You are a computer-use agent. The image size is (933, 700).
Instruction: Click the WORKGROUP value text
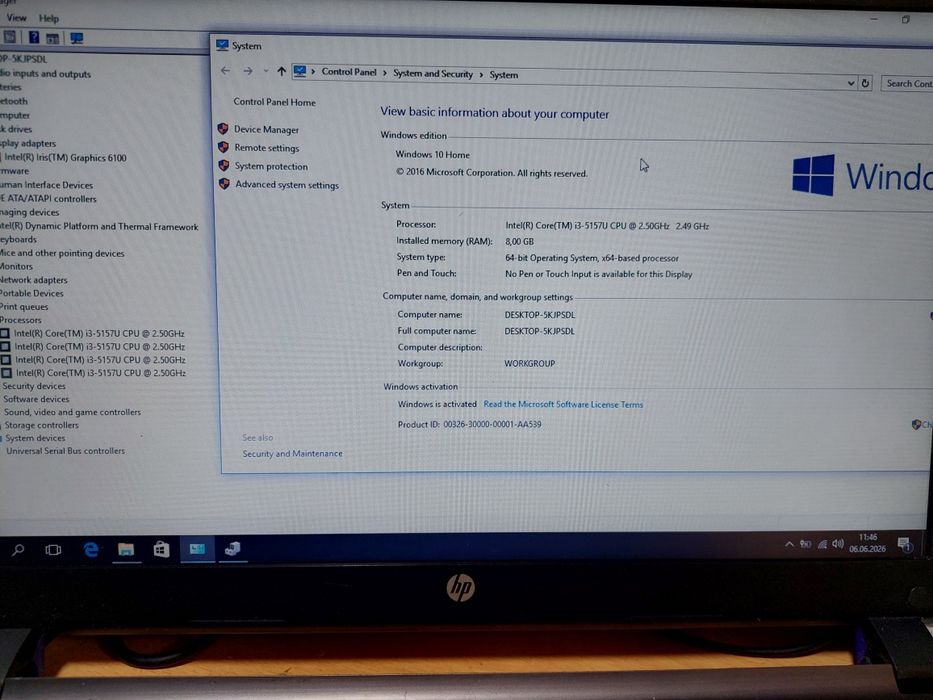[530, 363]
